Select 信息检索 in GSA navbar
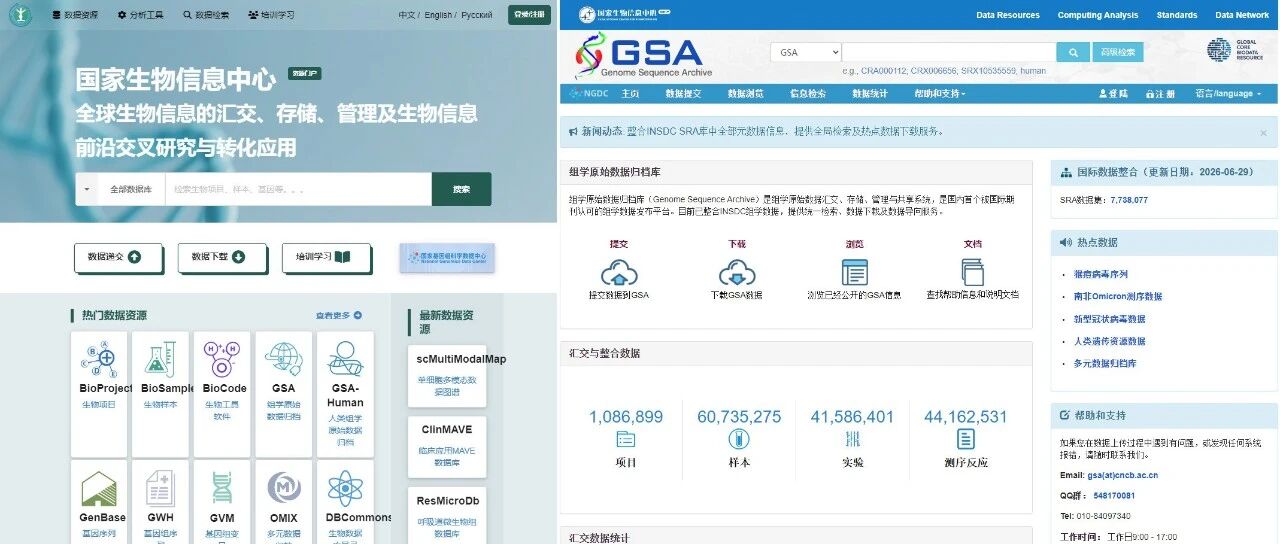1280x544 pixels. [808, 93]
